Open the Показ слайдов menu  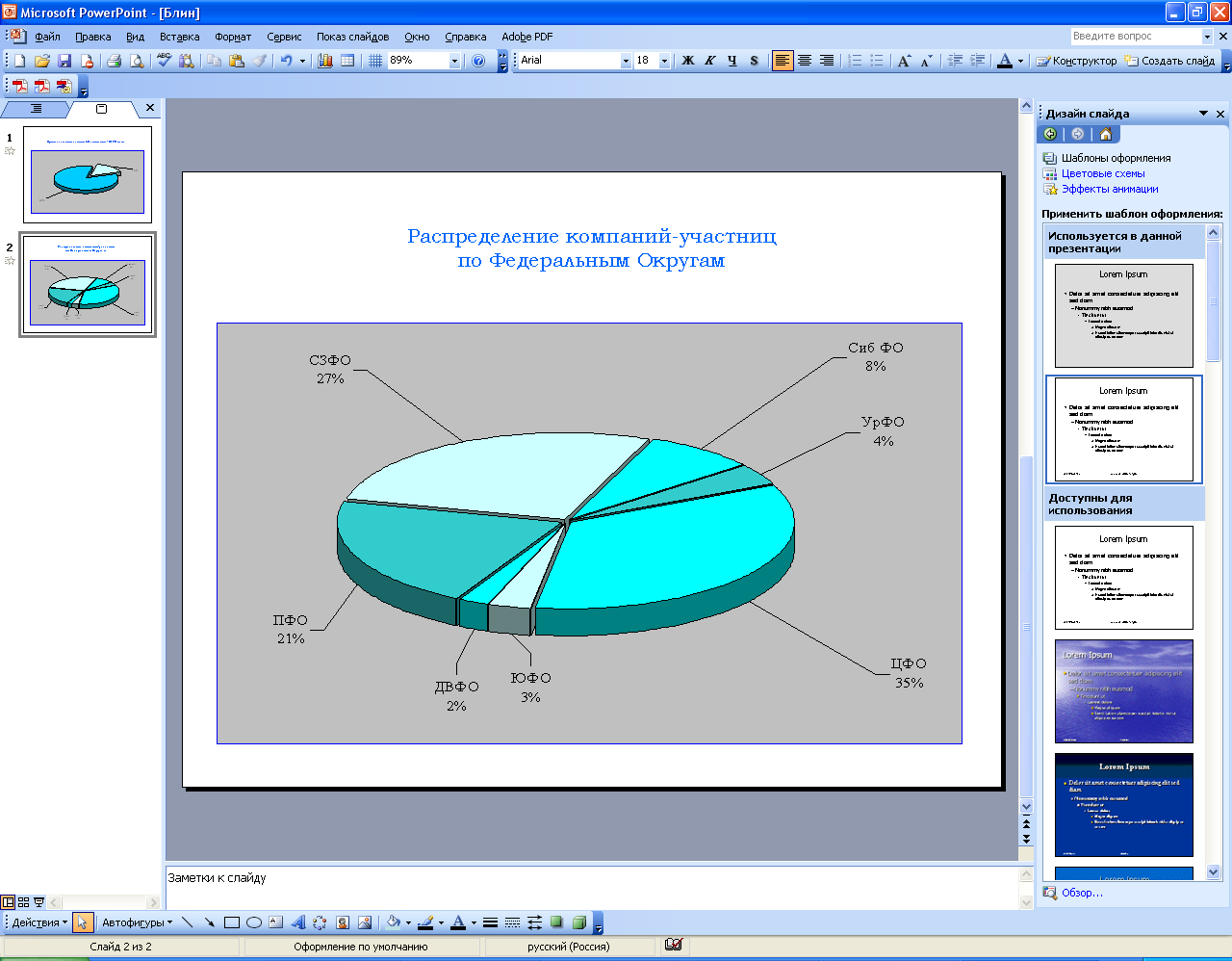352,37
